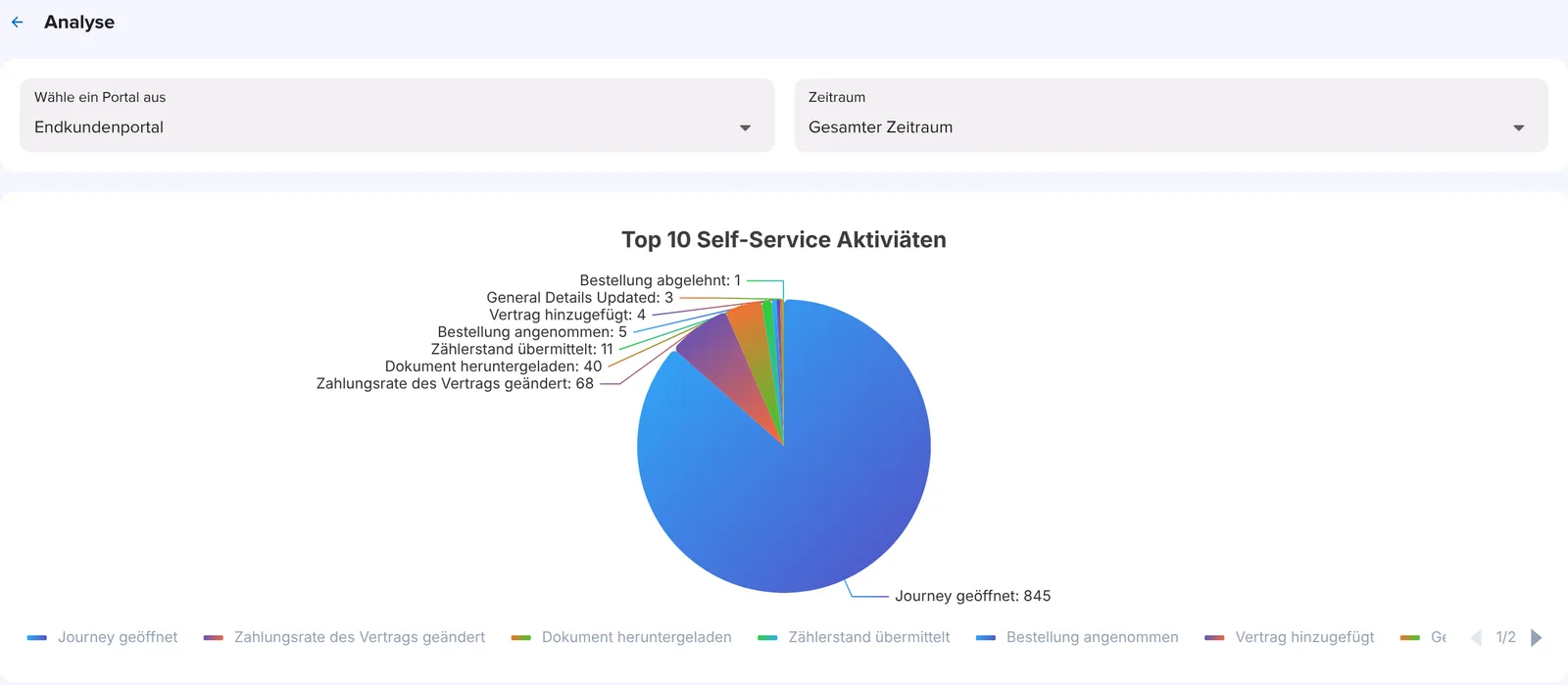Image resolution: width=1568 pixels, height=685 pixels.
Task: Click the label 'Bestellung abgelehnt: 1'
Action: pos(660,280)
